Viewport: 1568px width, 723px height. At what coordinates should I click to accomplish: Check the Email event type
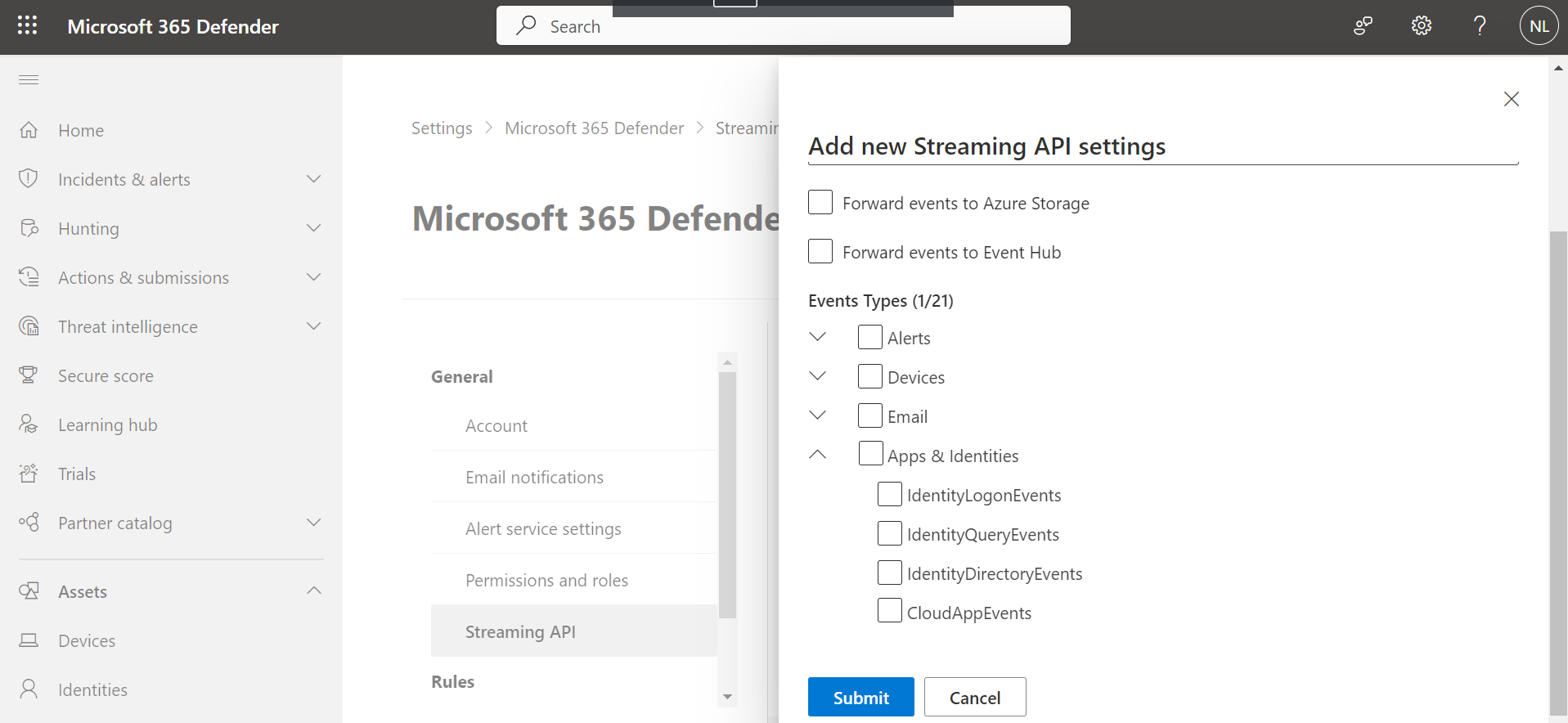click(x=870, y=415)
